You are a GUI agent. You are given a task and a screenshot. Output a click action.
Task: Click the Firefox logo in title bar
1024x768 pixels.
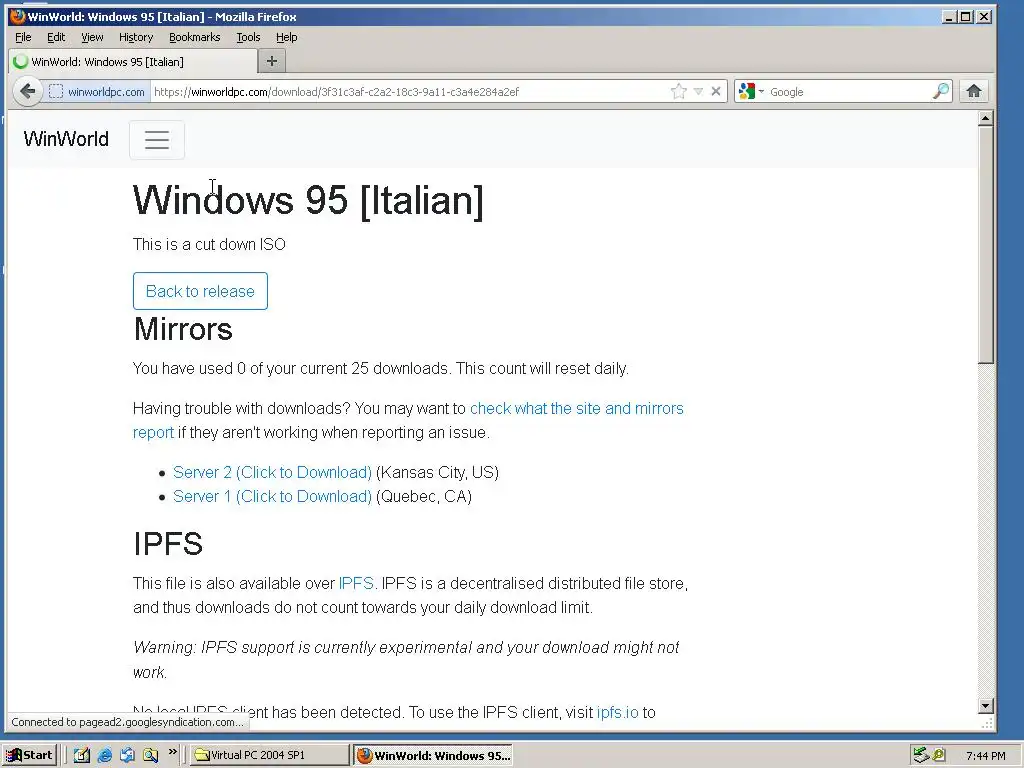coord(18,16)
